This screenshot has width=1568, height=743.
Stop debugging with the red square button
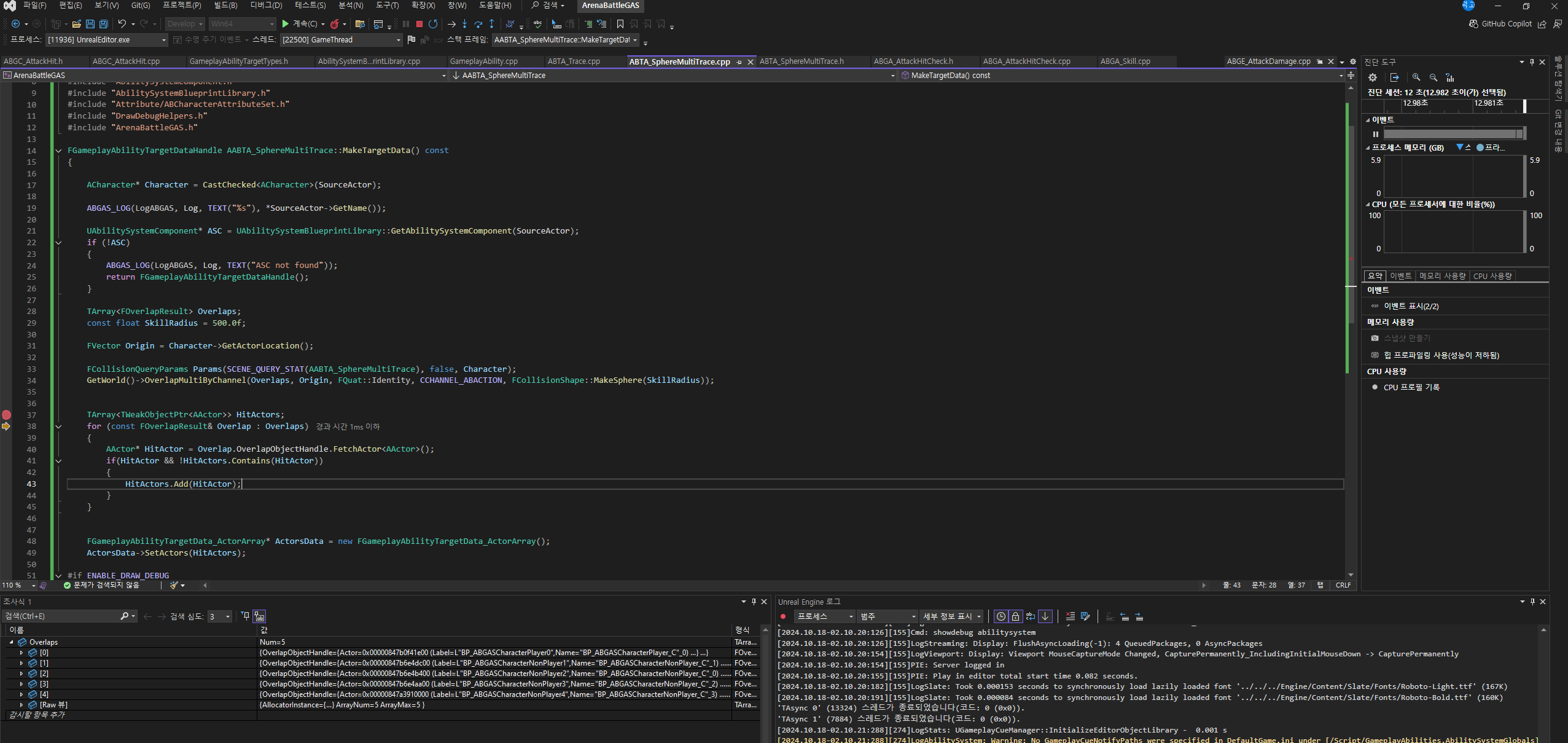419,24
